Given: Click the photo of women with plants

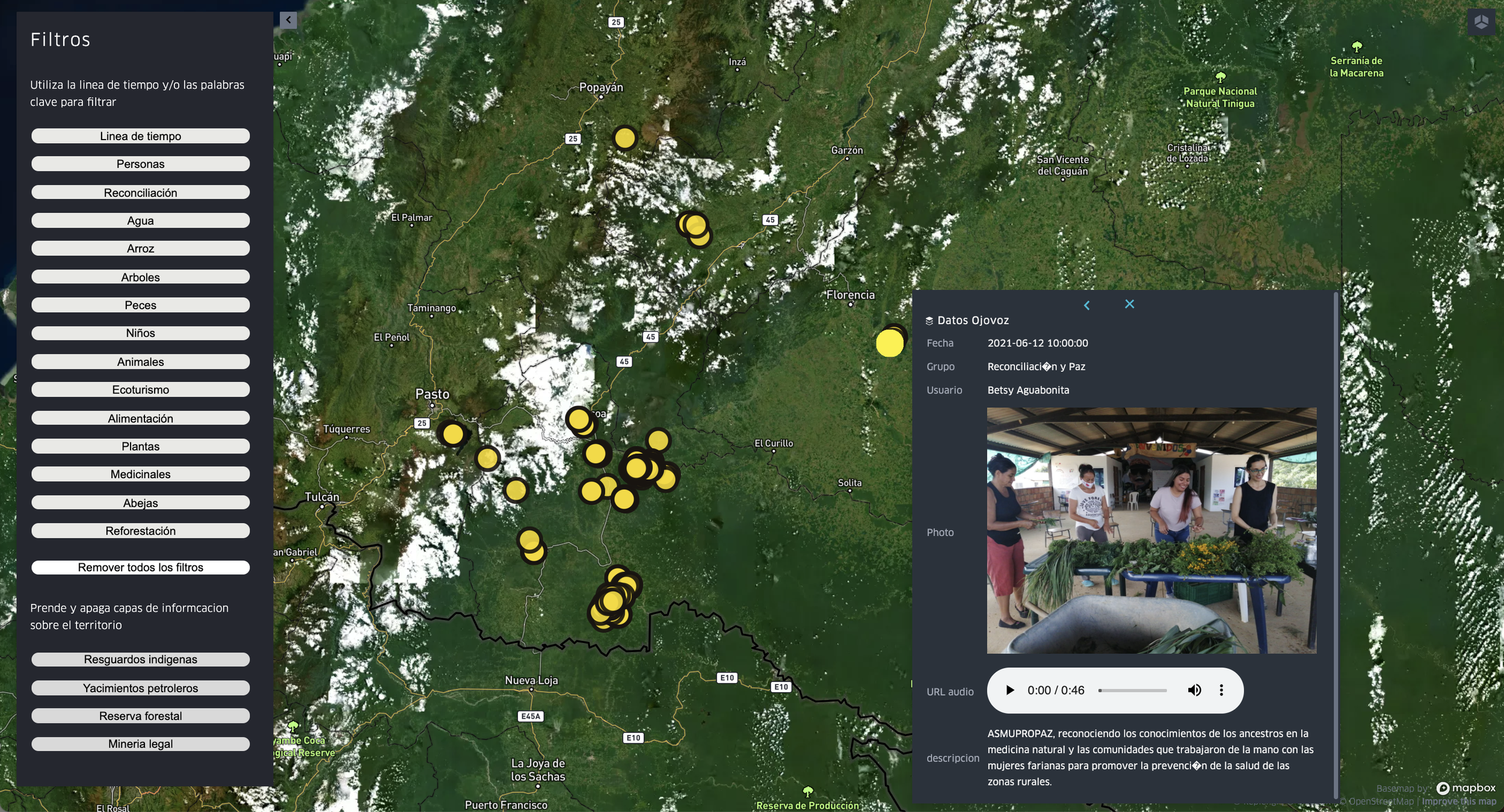Looking at the screenshot, I should pyautogui.click(x=1151, y=531).
